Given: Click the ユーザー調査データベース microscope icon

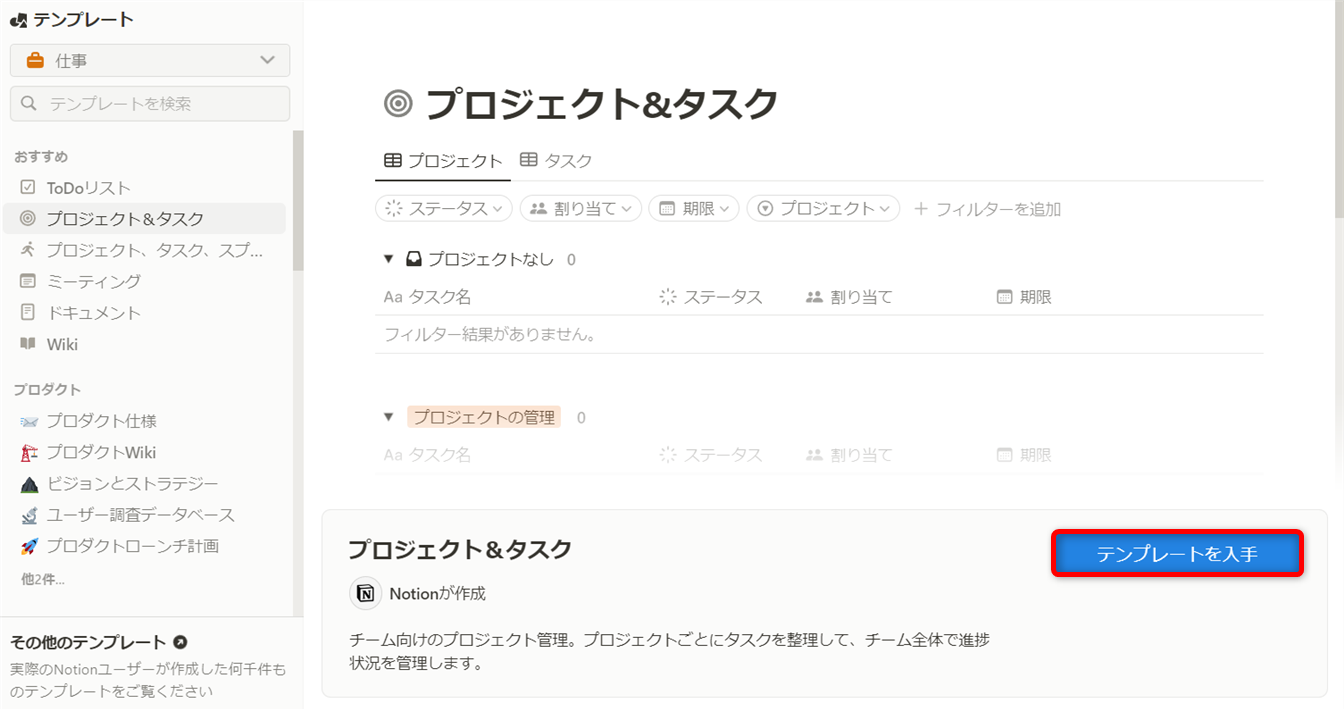Looking at the screenshot, I should tap(29, 515).
